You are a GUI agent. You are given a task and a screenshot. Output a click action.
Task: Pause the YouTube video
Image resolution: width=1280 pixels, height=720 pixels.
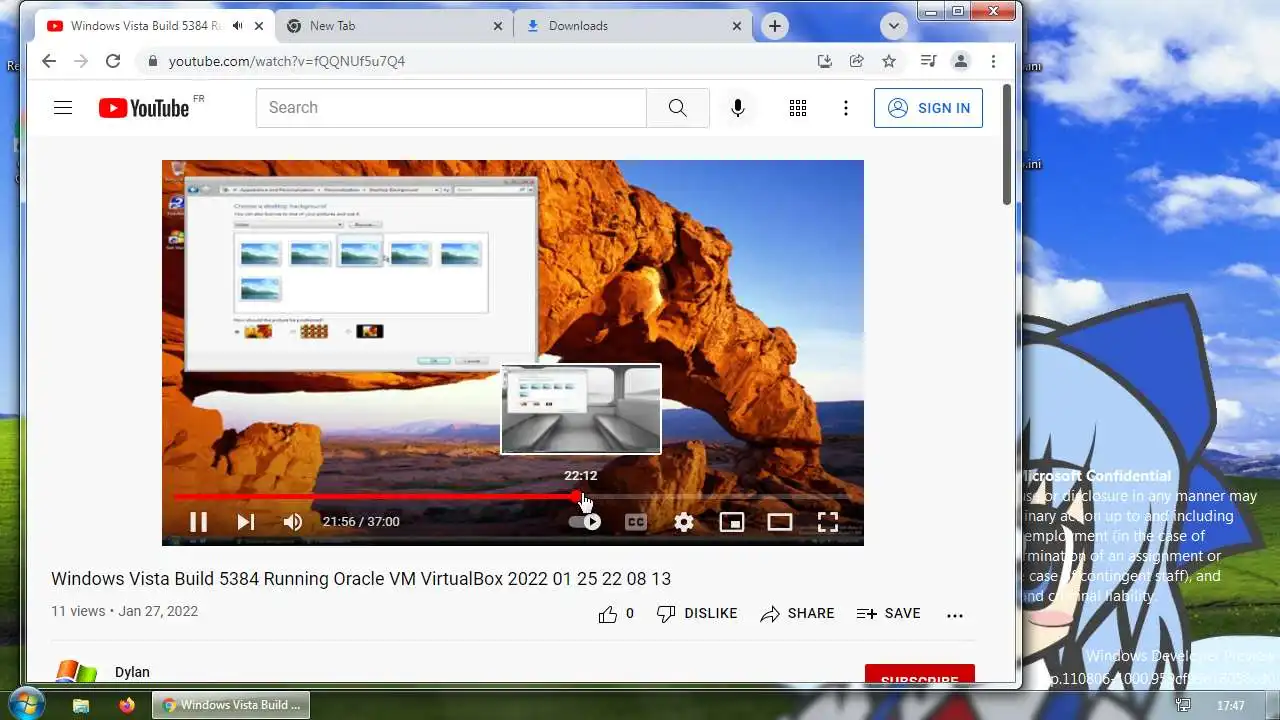click(198, 521)
